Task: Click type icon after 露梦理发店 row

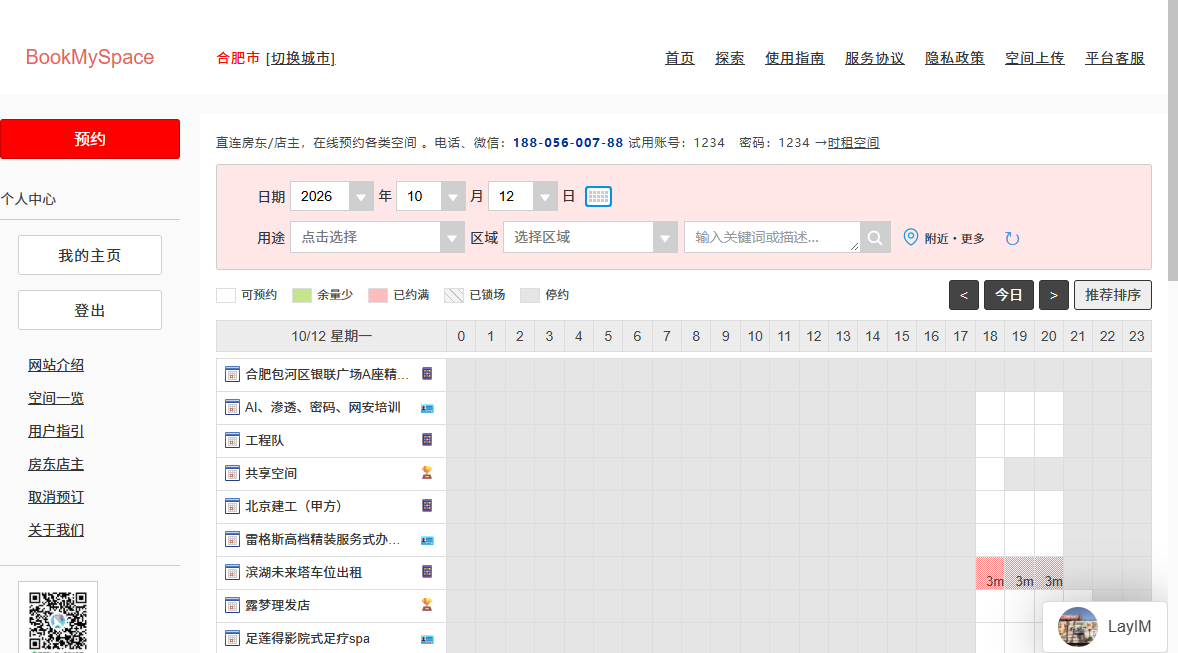Action: 427,604
